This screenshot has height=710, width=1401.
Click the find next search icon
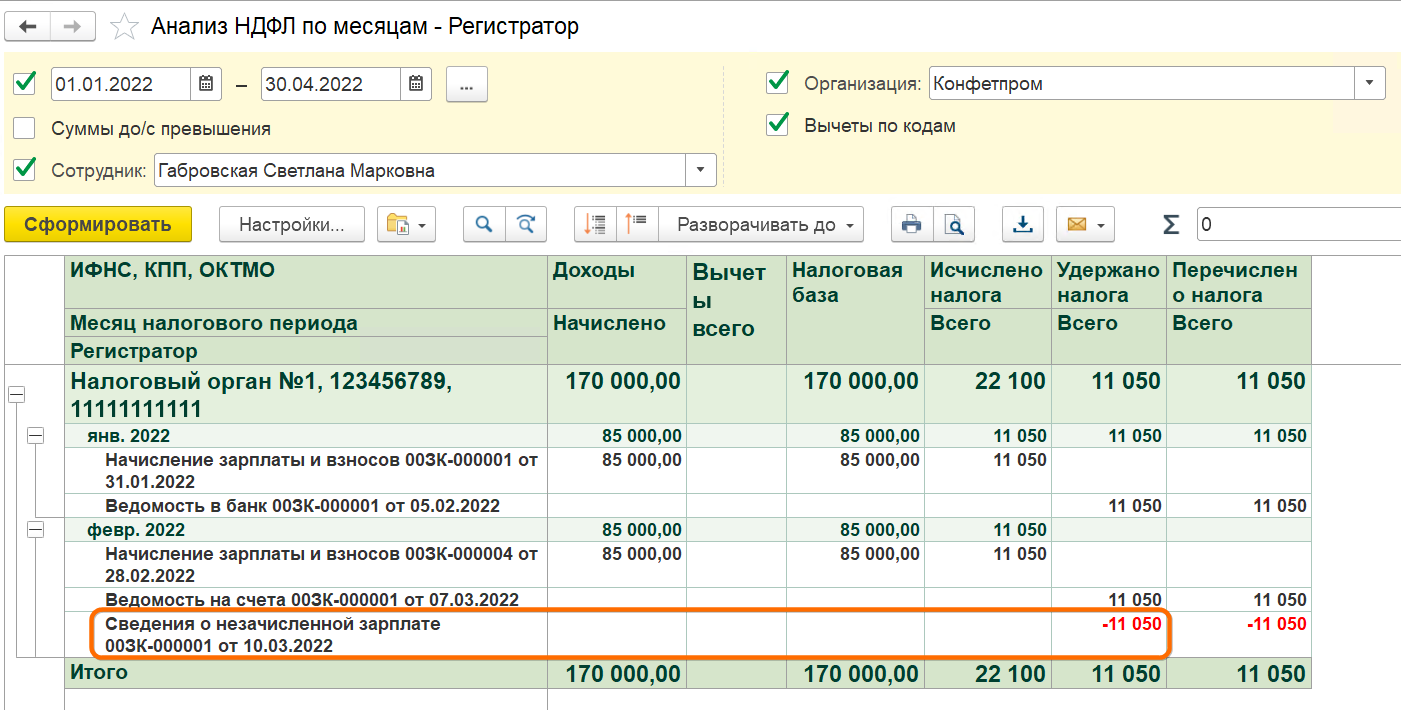(526, 224)
